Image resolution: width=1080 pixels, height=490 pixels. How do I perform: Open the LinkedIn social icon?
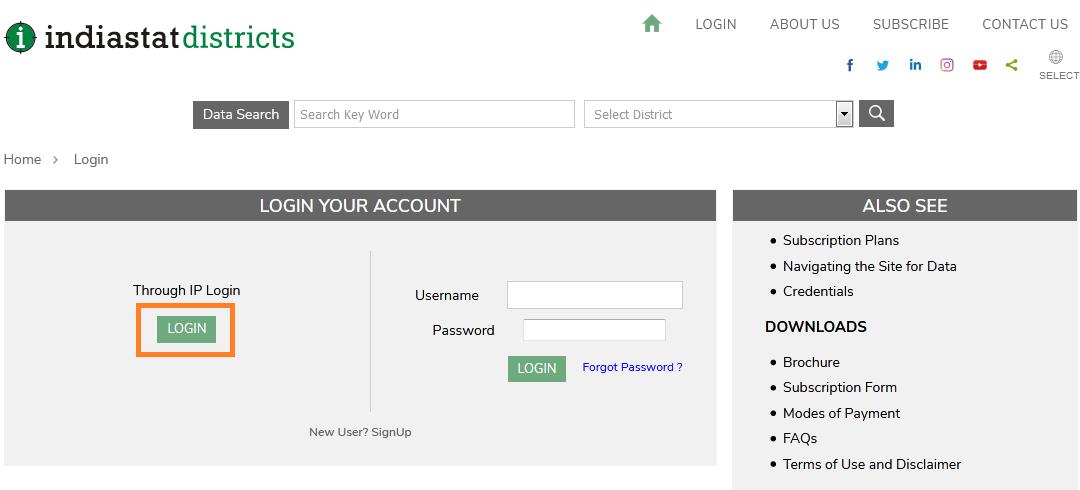tap(915, 65)
